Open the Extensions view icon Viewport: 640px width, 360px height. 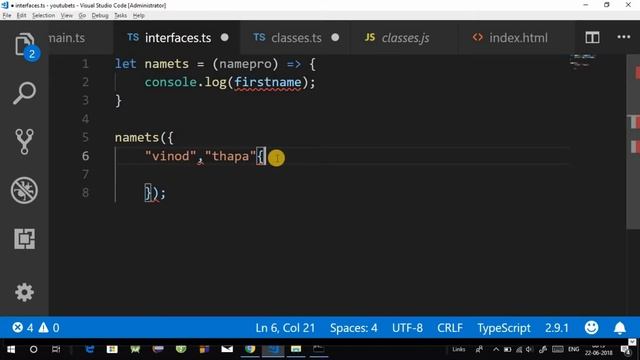(24, 238)
